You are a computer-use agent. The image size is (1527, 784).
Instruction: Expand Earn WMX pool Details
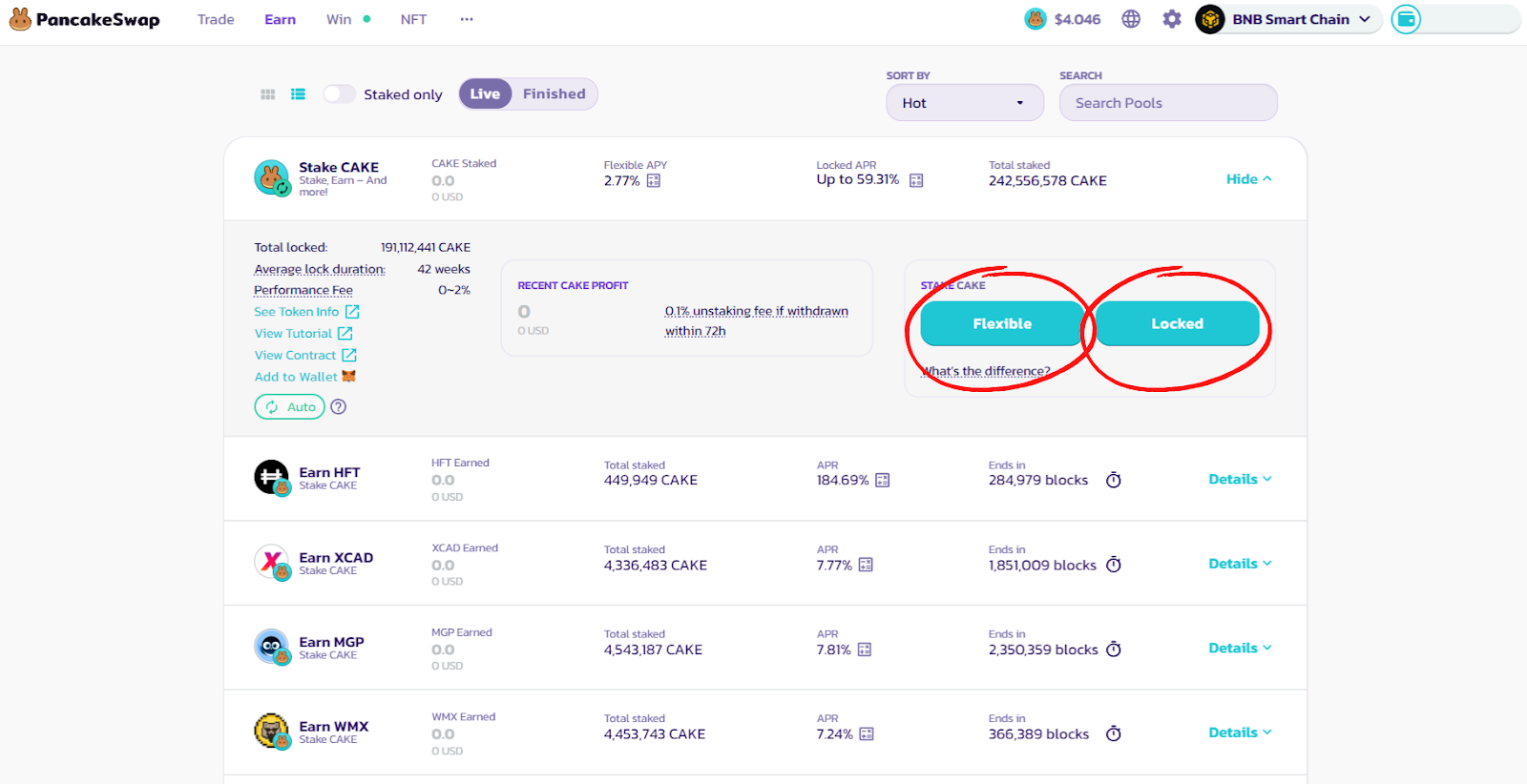1240,732
